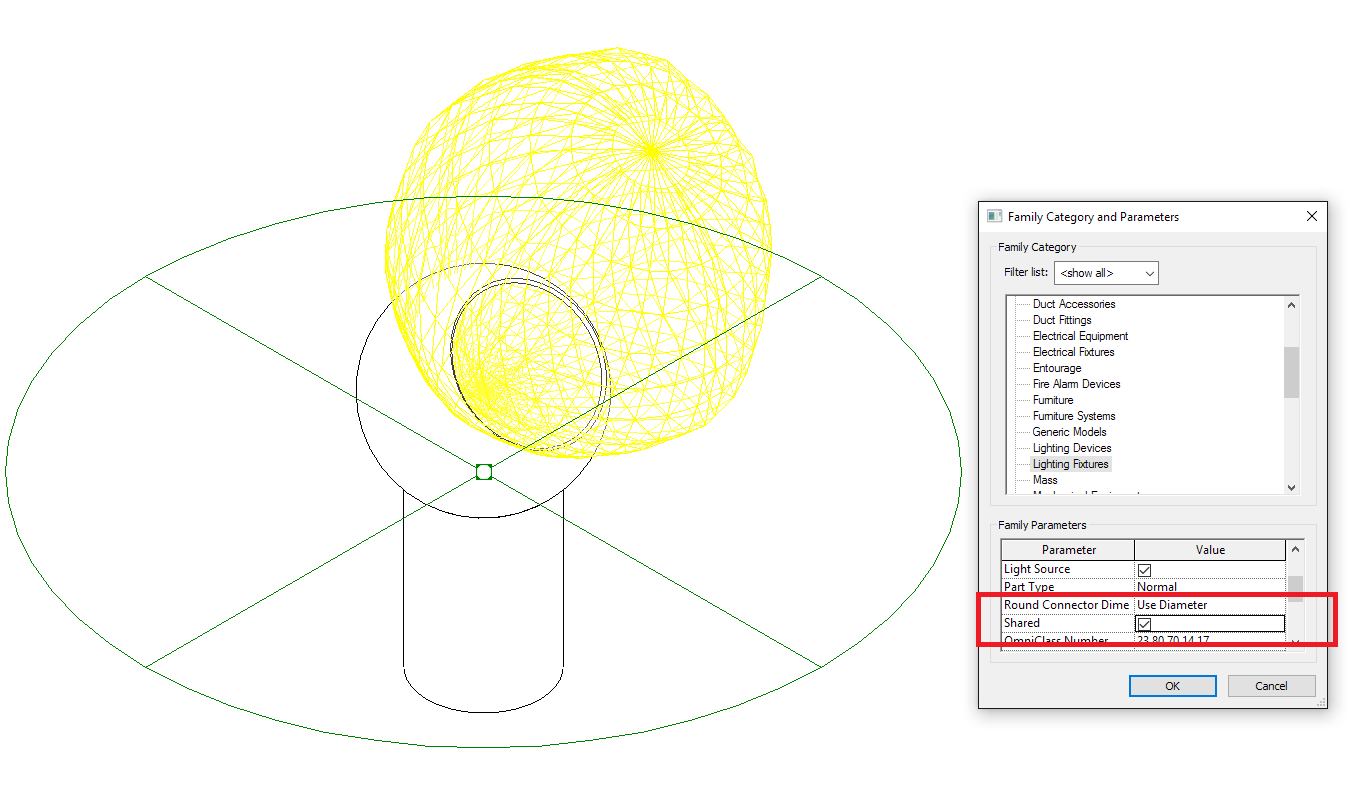
Task: Click the Shared parameter name cell
Action: tap(1068, 623)
